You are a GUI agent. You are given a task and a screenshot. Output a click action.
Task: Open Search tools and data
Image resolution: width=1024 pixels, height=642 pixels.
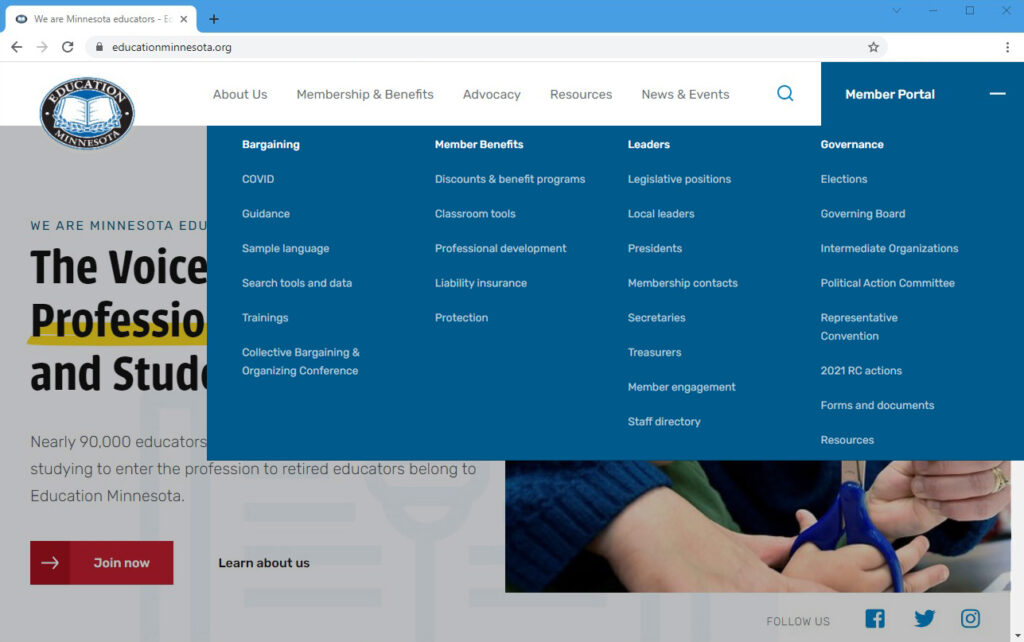296,283
